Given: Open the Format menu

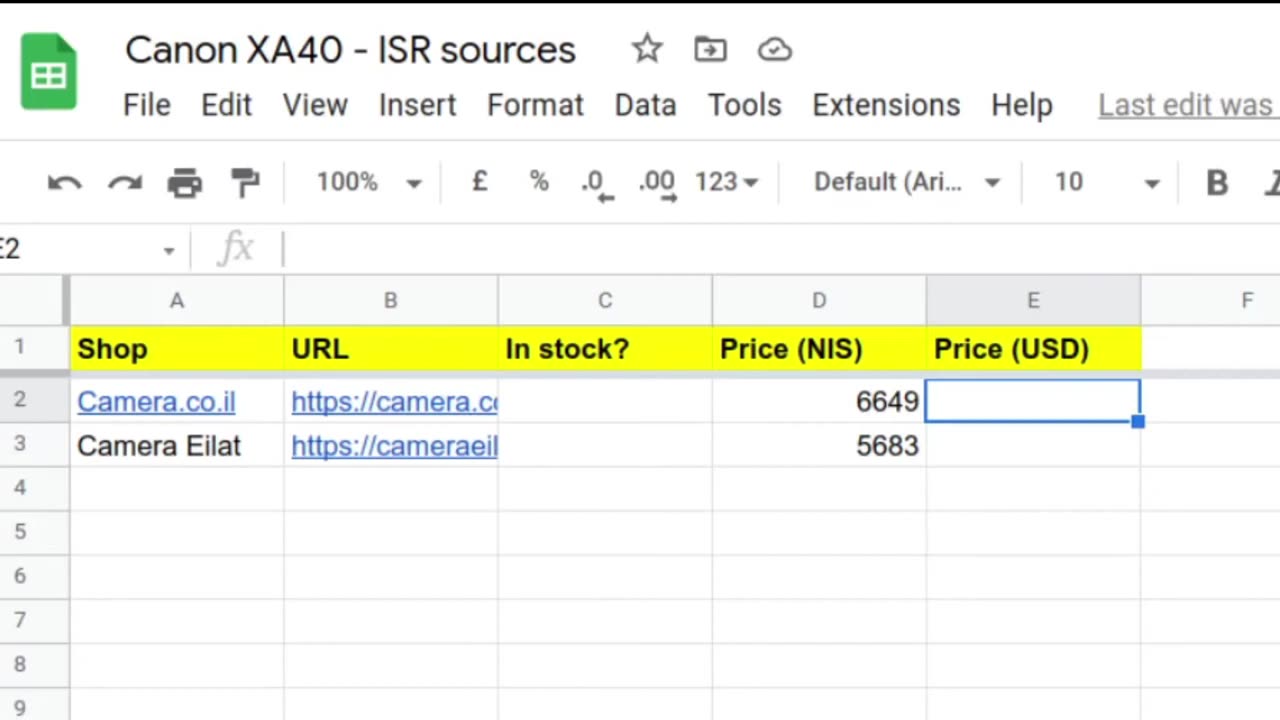Looking at the screenshot, I should (x=535, y=105).
